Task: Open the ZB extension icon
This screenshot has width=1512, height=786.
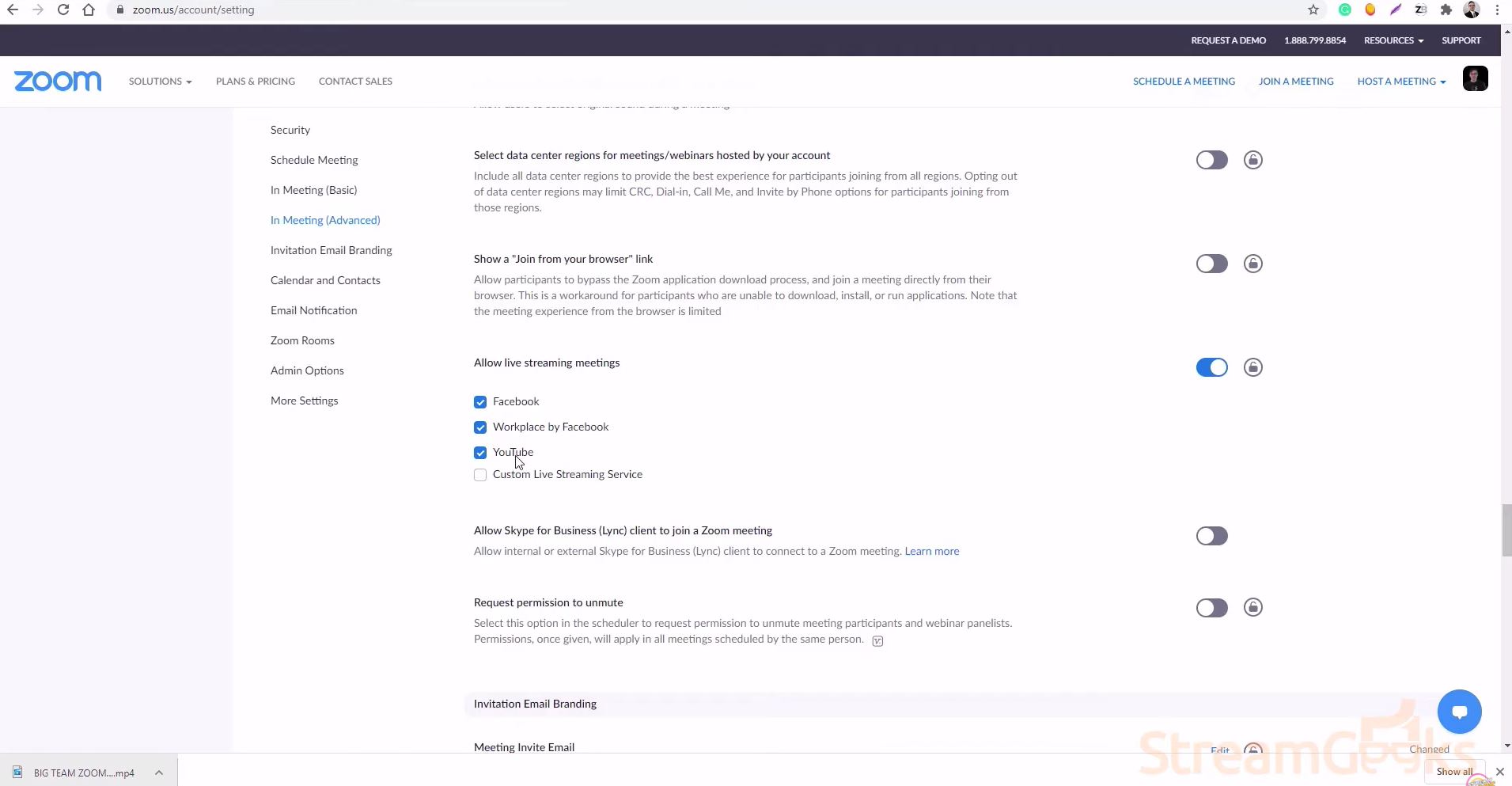Action: point(1421,9)
